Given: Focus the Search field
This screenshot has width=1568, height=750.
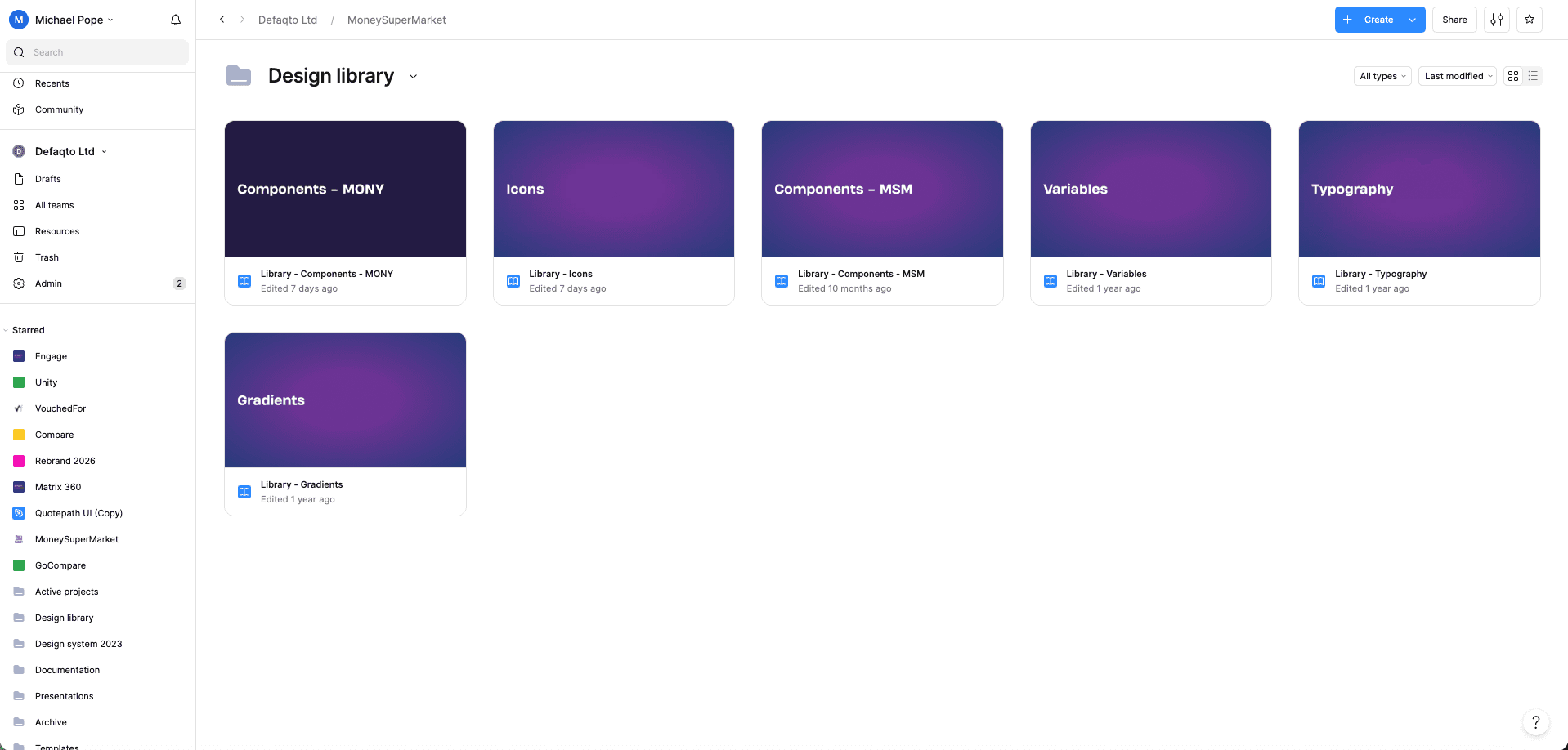Looking at the screenshot, I should (97, 52).
